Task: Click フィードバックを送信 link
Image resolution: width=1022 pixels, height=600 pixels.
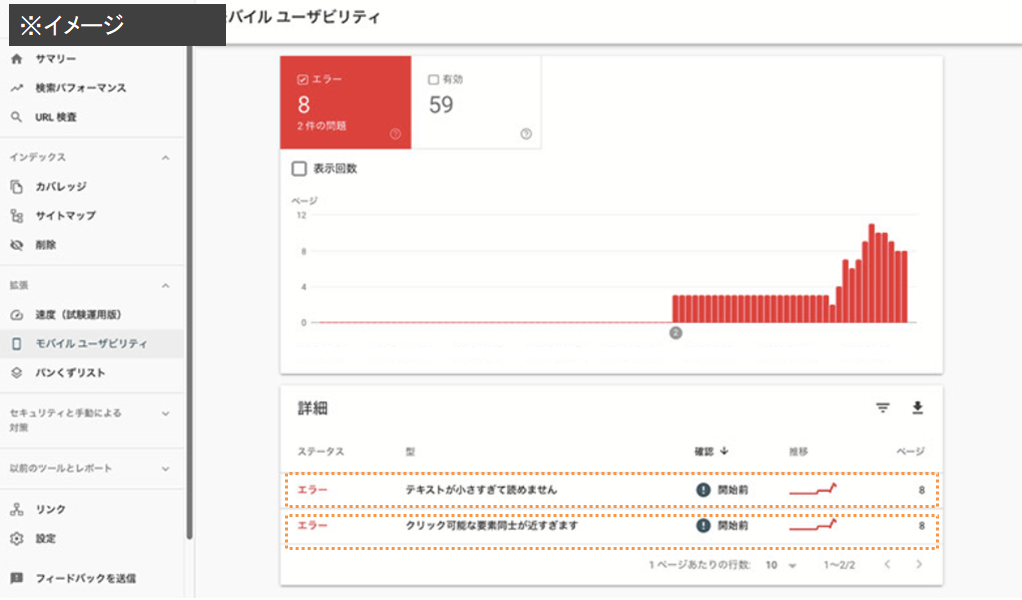Action: (85, 578)
